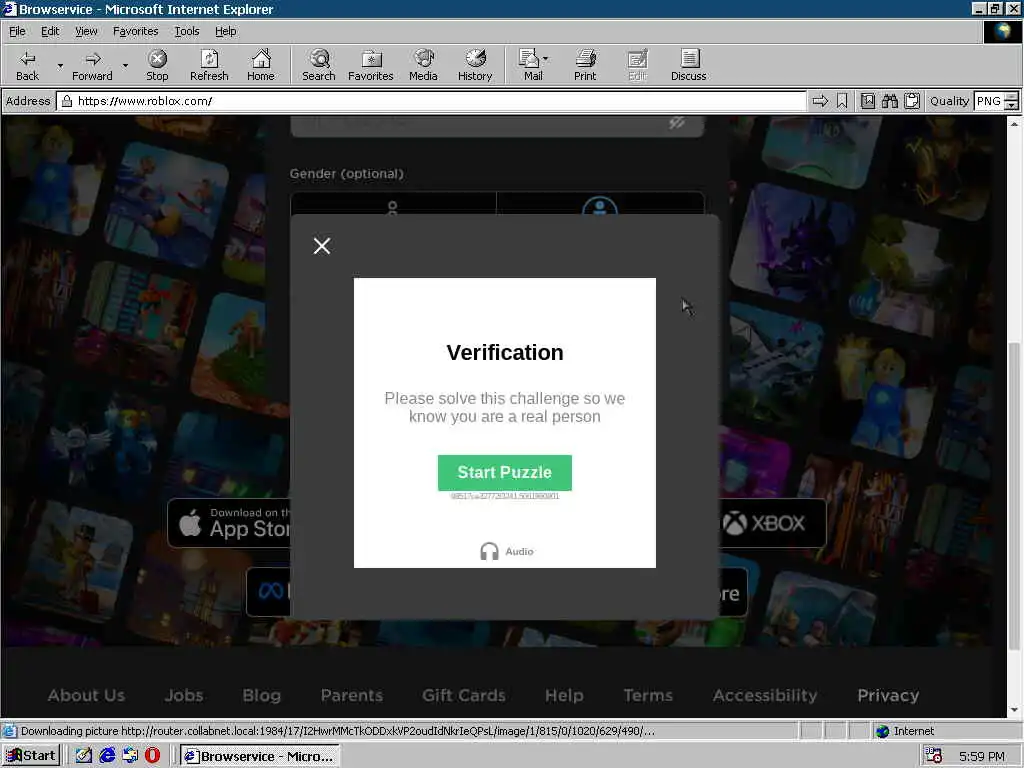Open the footer Help link
Screen dimensions: 1024x768
tap(564, 696)
